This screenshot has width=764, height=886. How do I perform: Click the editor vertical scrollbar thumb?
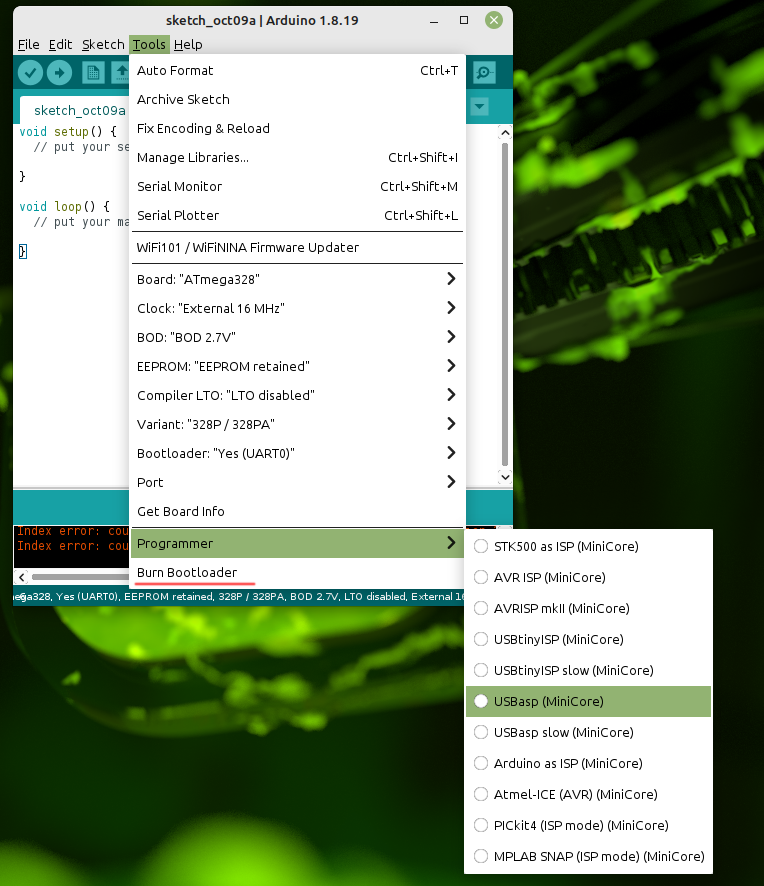(x=505, y=305)
